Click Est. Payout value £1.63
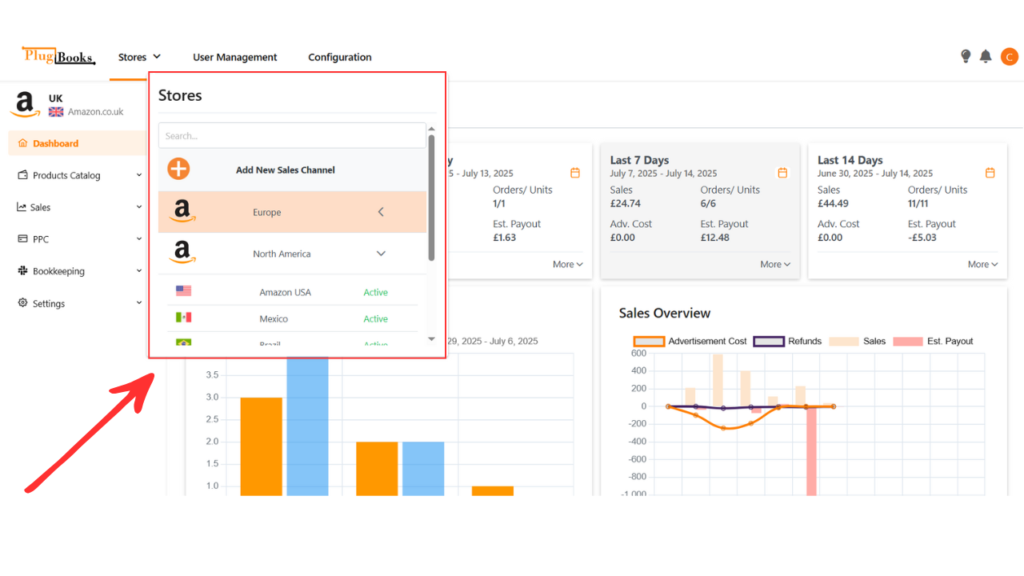The image size is (1024, 576). (x=504, y=237)
